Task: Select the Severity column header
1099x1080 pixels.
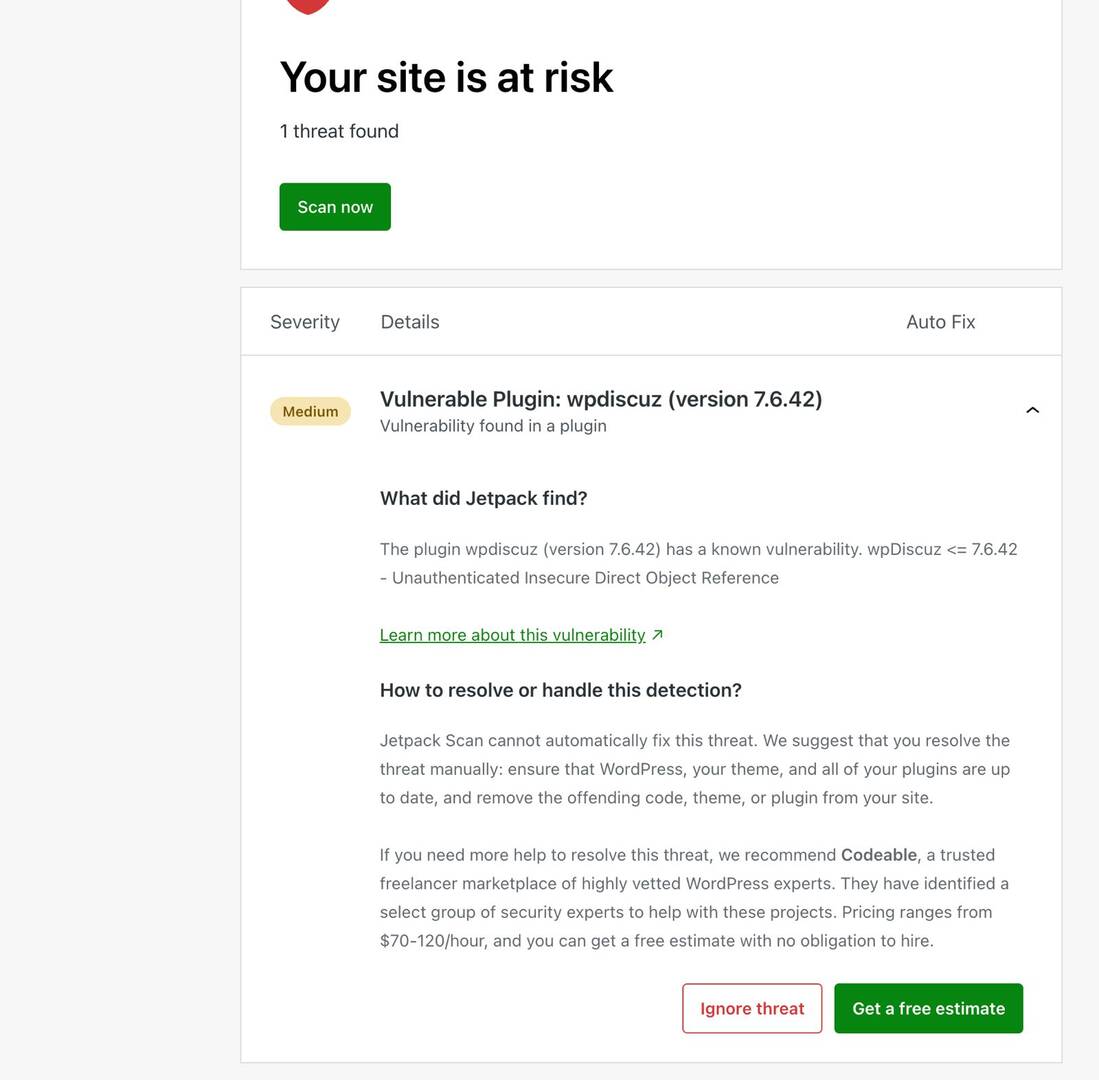Action: pos(305,322)
